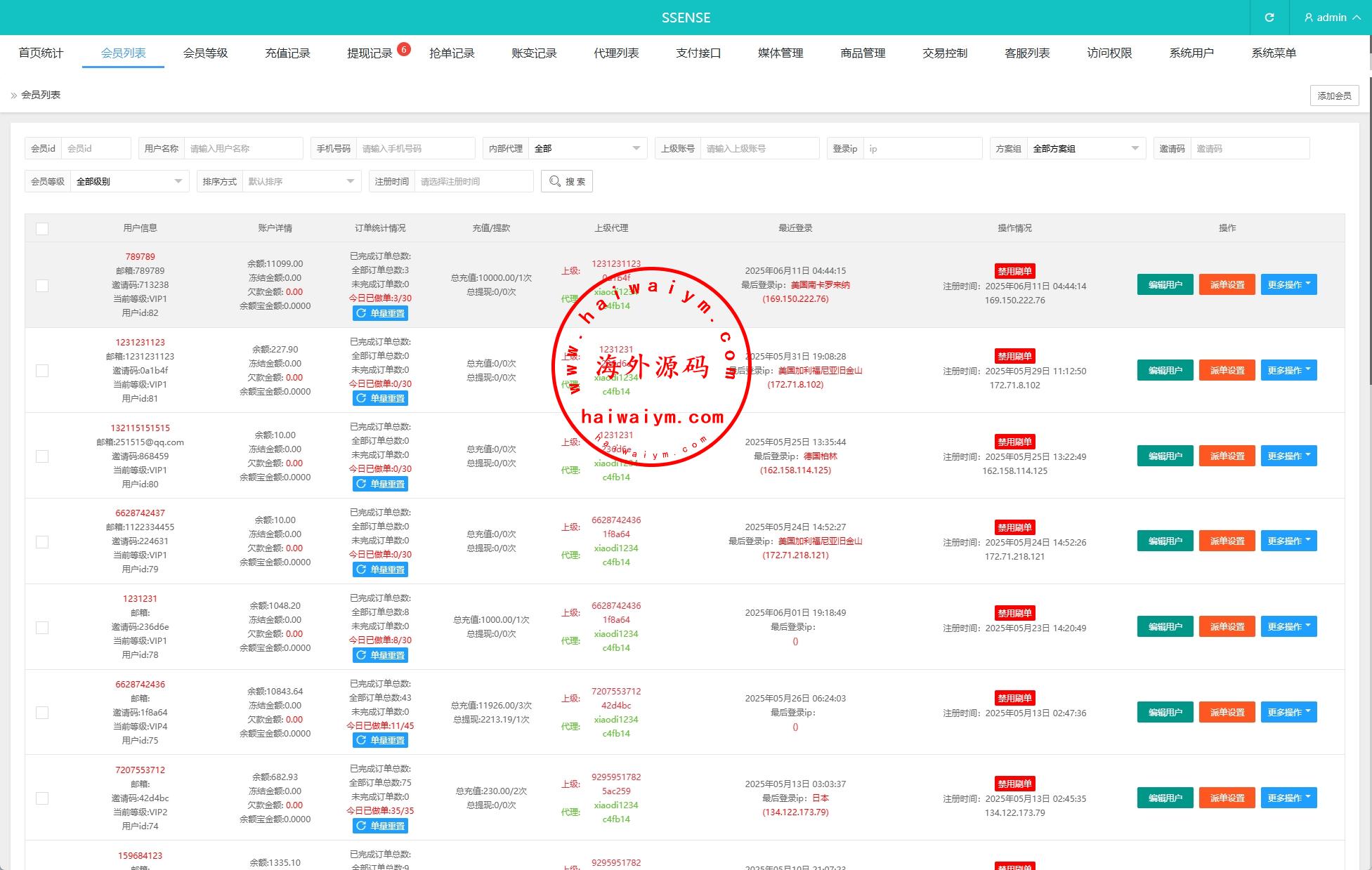Click the refresh icon in top header
Image resolution: width=1372 pixels, height=870 pixels.
(1269, 18)
